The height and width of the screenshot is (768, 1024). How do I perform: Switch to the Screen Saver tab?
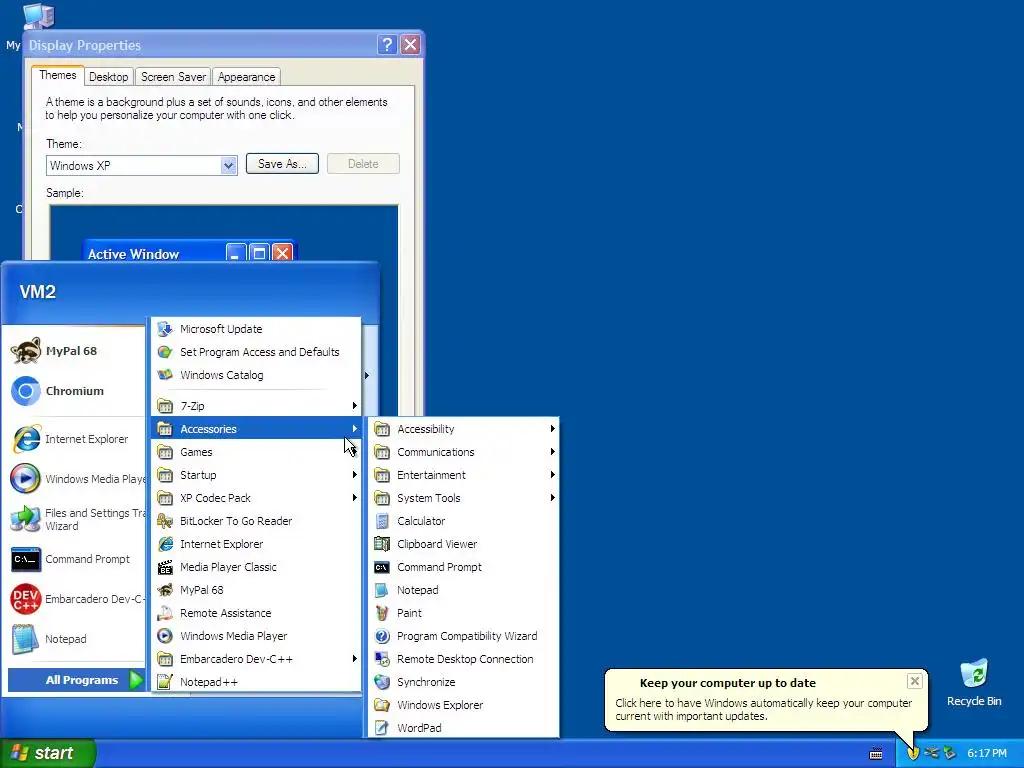click(173, 77)
